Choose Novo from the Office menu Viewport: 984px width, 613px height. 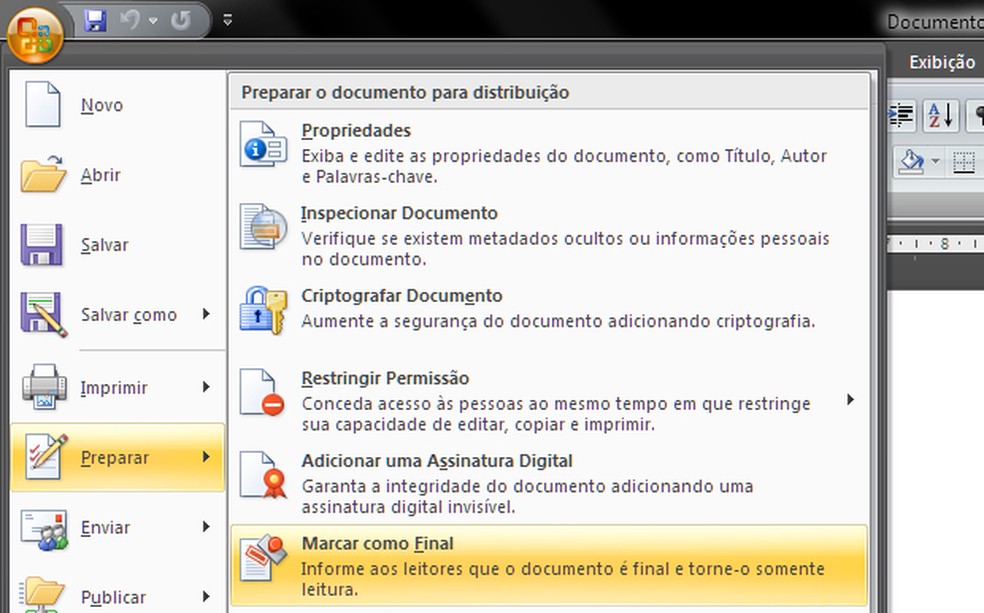coord(101,105)
